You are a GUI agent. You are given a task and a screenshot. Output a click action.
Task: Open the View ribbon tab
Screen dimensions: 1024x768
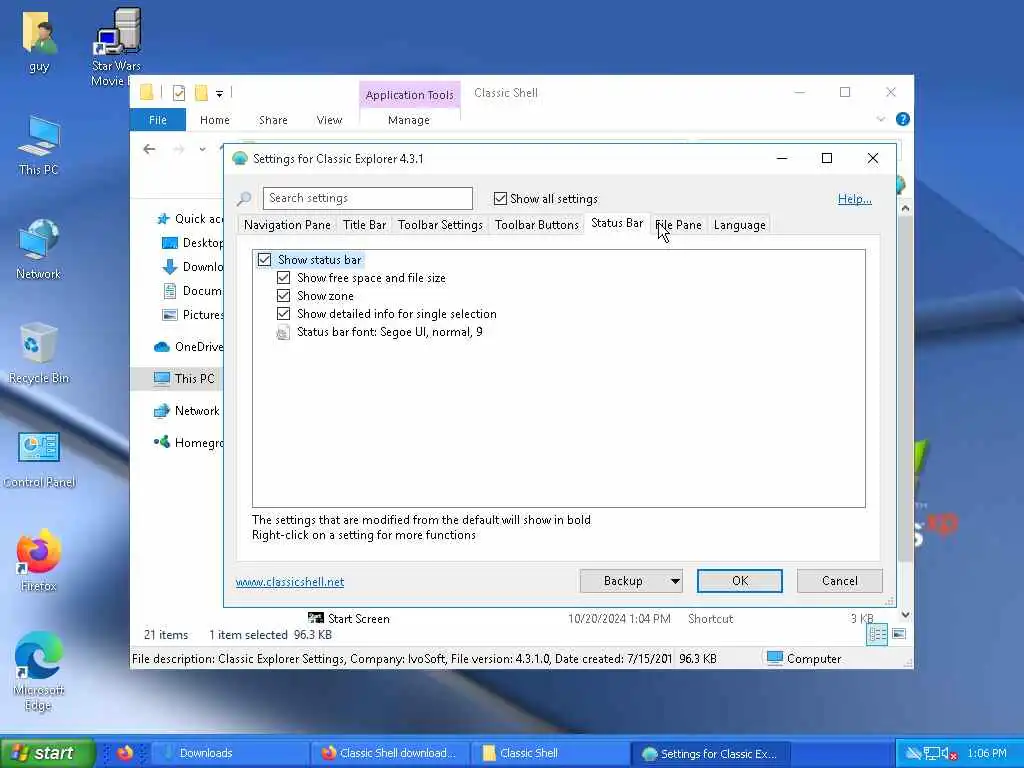coord(329,120)
